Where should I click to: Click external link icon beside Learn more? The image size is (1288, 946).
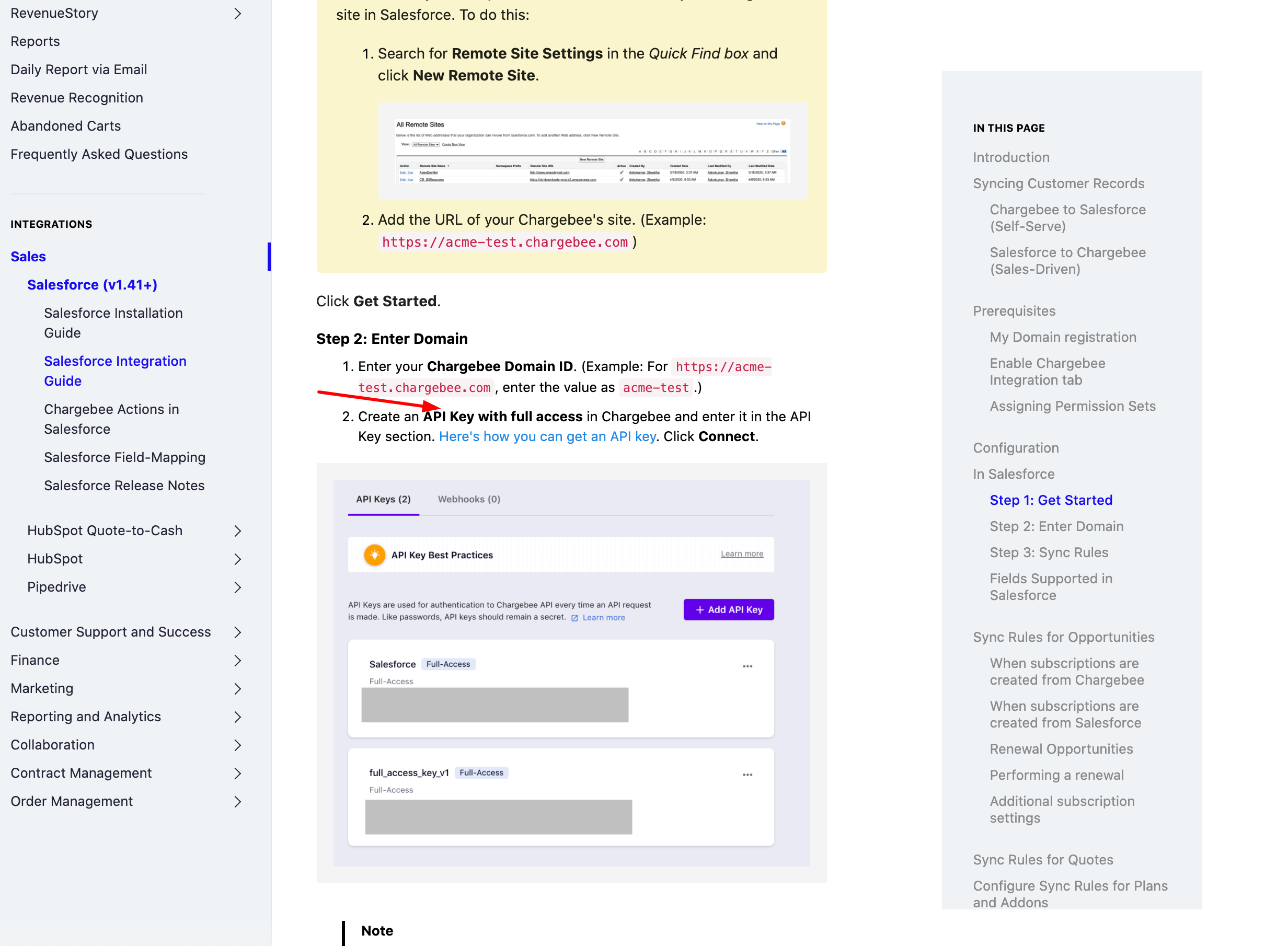click(574, 618)
